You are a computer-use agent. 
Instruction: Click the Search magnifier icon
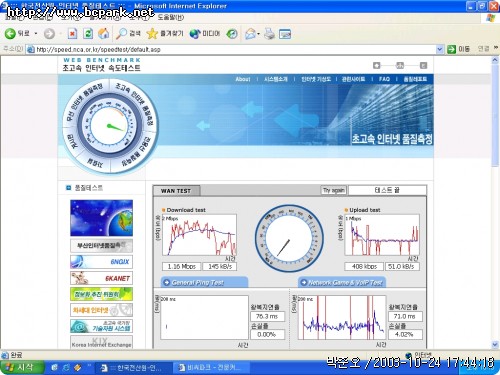pos(121,33)
